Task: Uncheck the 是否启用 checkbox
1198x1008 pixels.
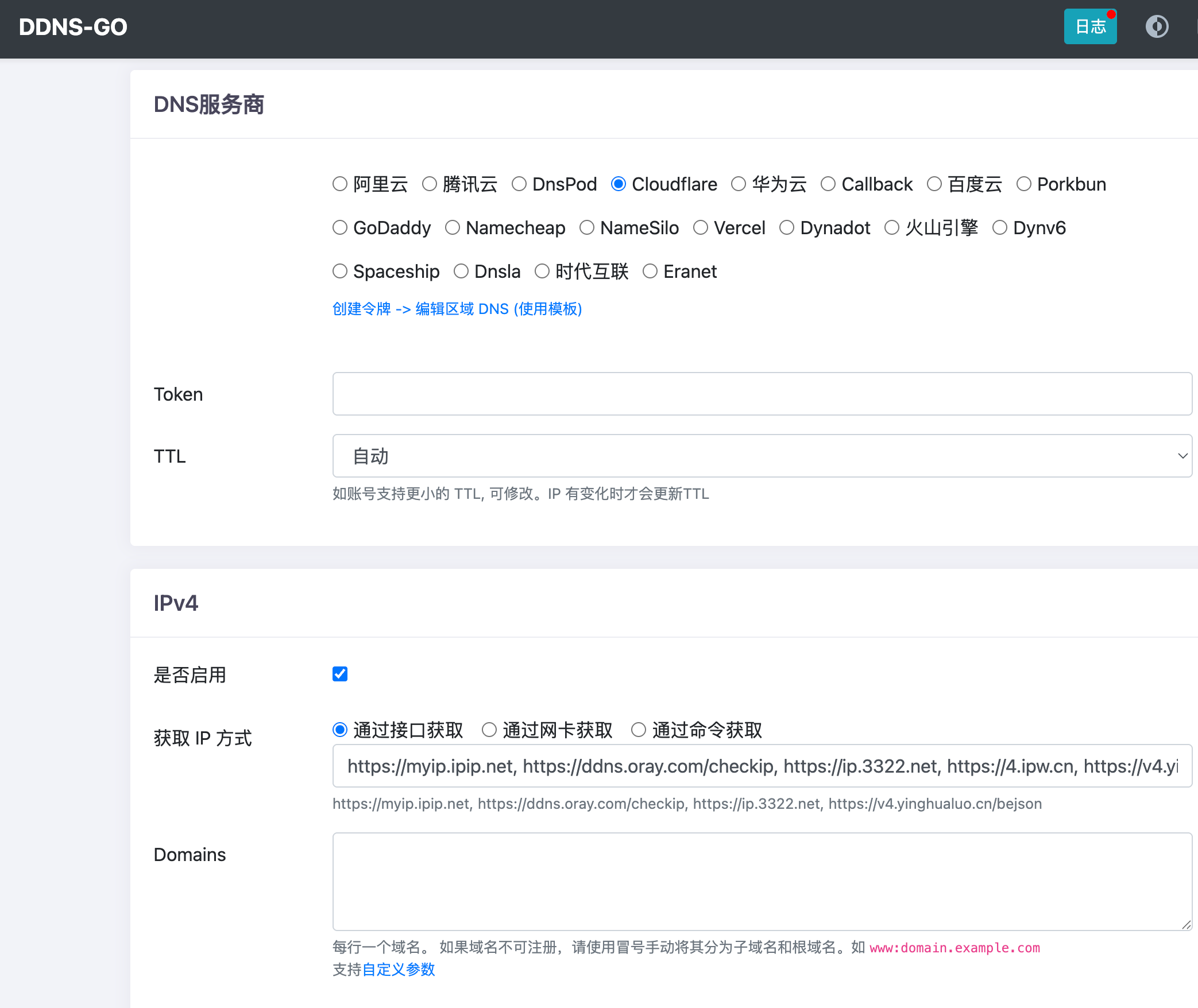Action: click(x=339, y=674)
